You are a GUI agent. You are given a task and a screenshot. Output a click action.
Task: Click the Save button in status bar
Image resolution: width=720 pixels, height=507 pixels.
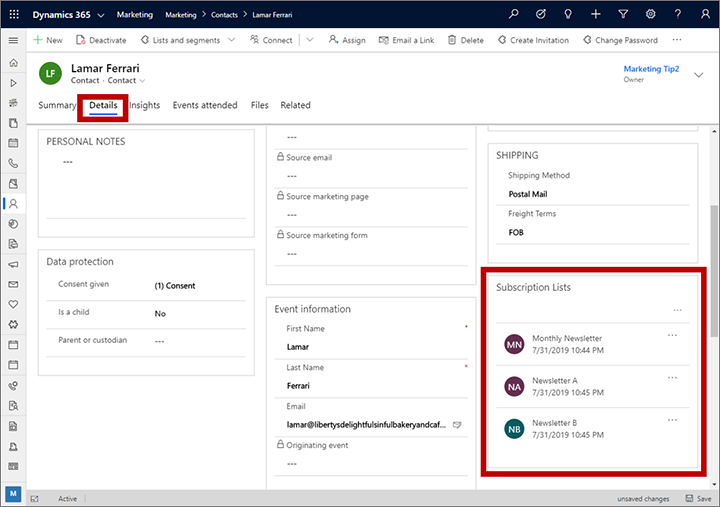click(x=698, y=498)
